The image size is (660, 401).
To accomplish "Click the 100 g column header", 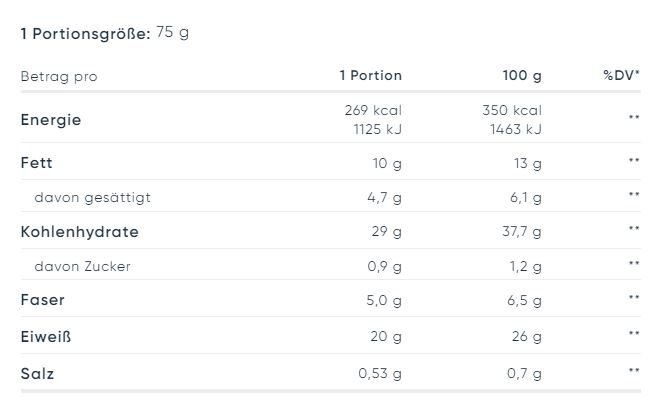I will coord(522,75).
